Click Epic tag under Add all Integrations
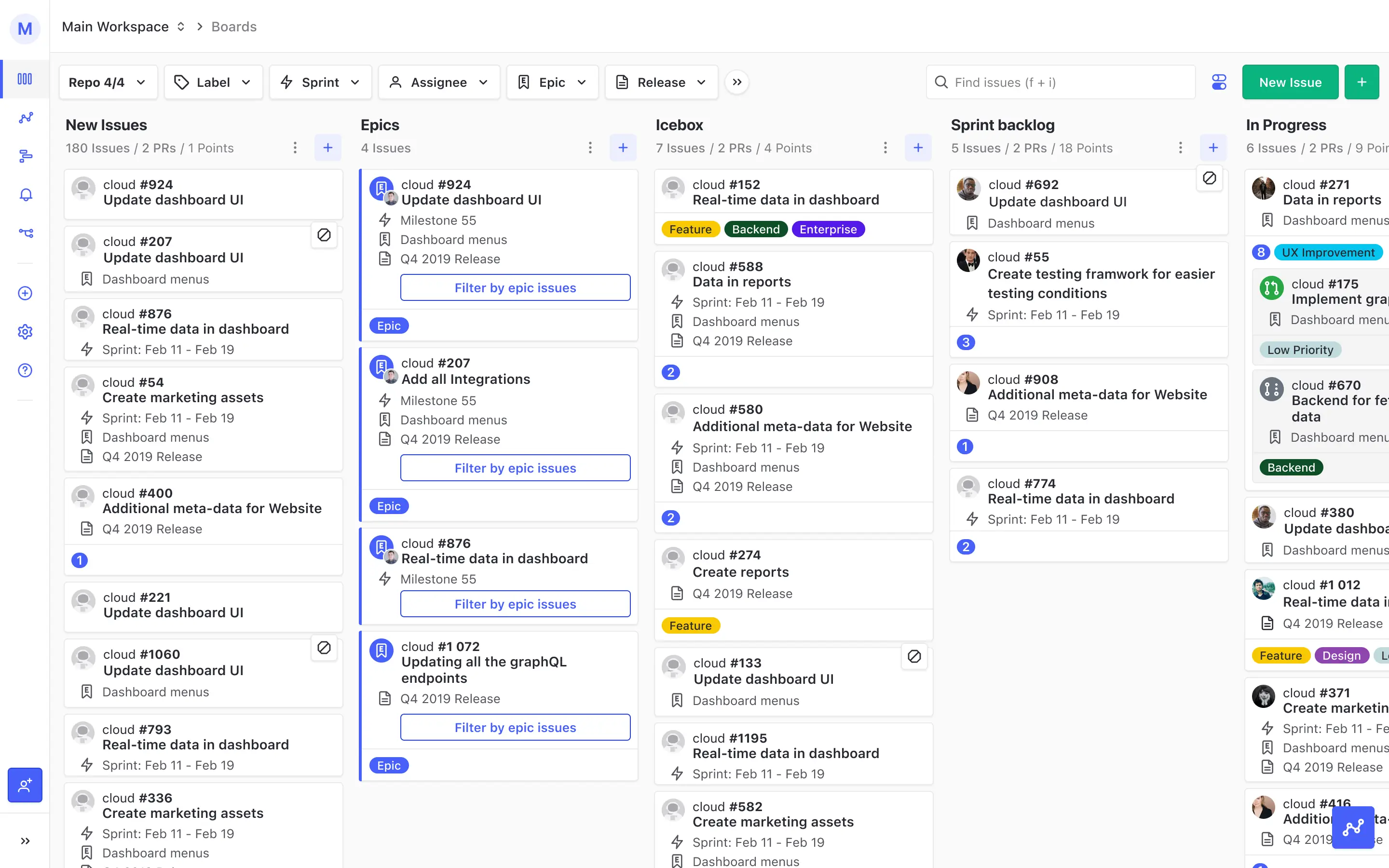The width and height of the screenshot is (1389, 868). 389,506
